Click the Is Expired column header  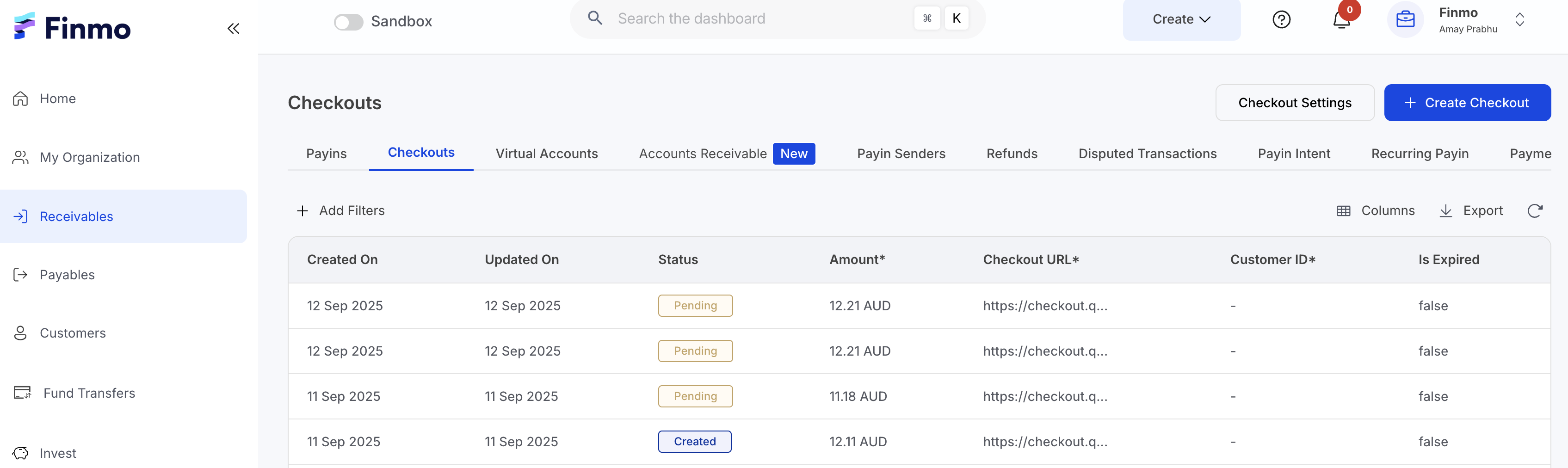1448,260
